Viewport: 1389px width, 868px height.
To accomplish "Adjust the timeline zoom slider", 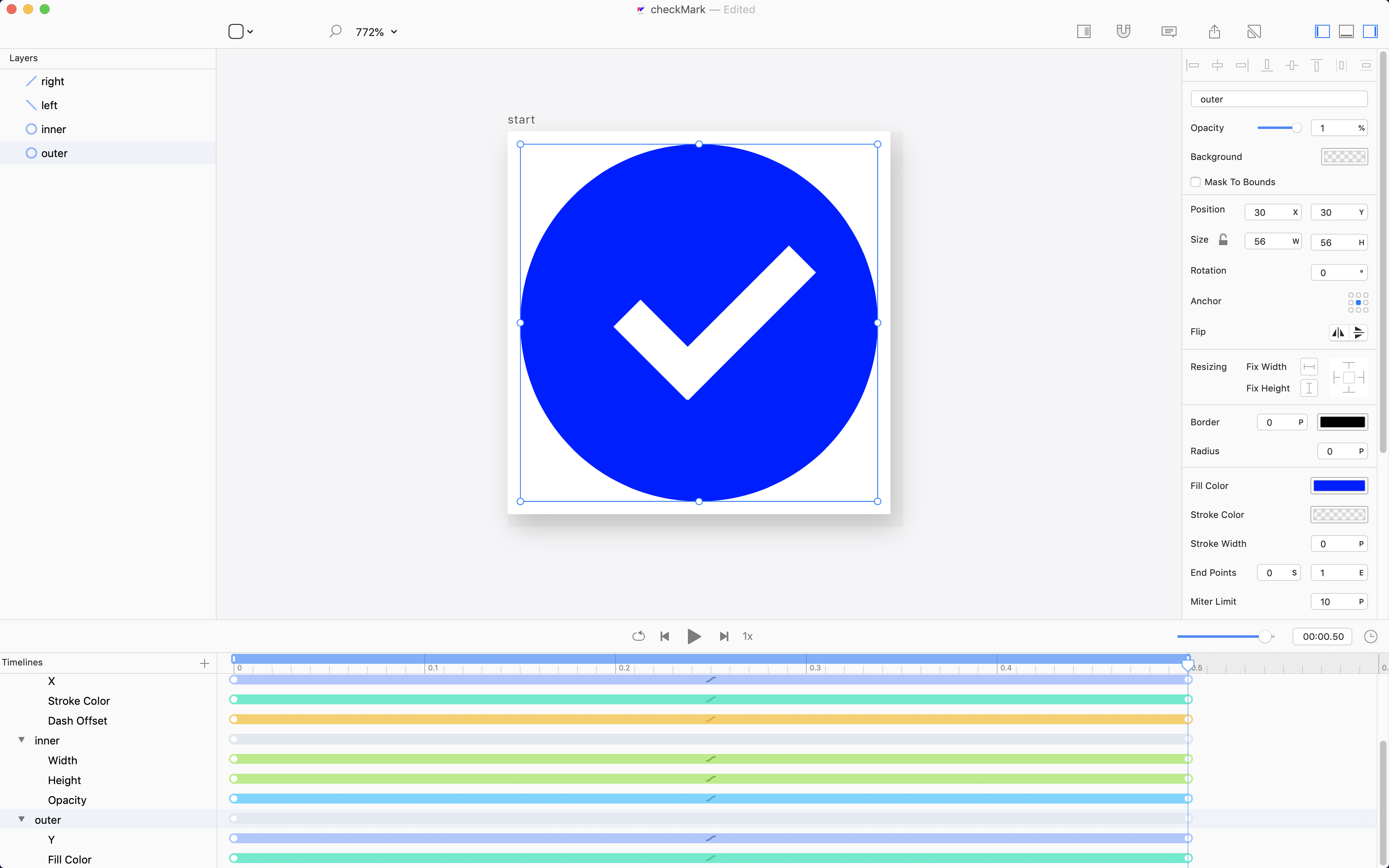I will pyautogui.click(x=1225, y=637).
